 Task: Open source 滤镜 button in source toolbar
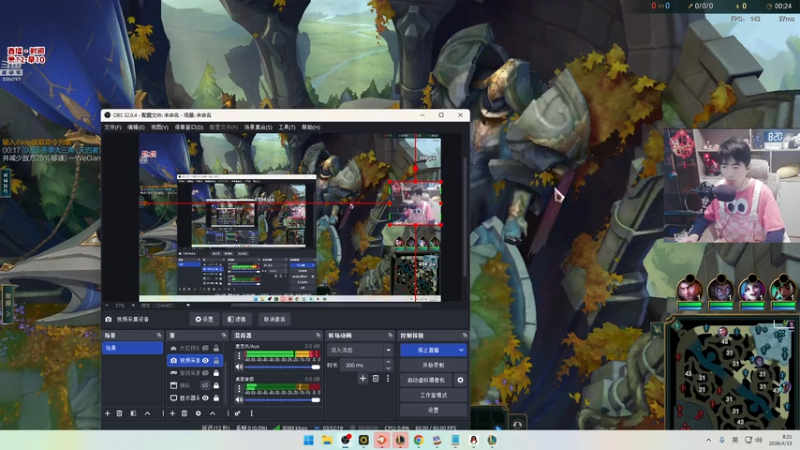click(x=237, y=319)
